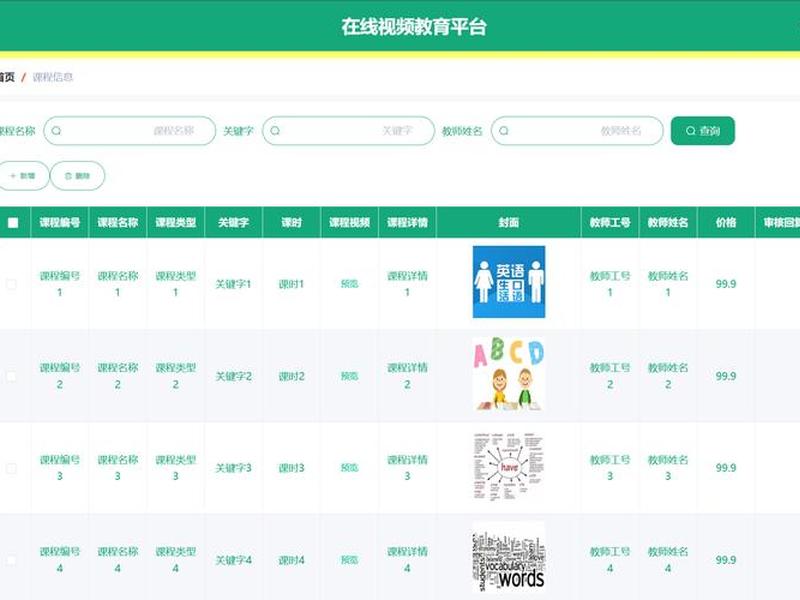The image size is (800, 600).
Task: Click the 课程名称 2 cell
Action: [x=118, y=376]
